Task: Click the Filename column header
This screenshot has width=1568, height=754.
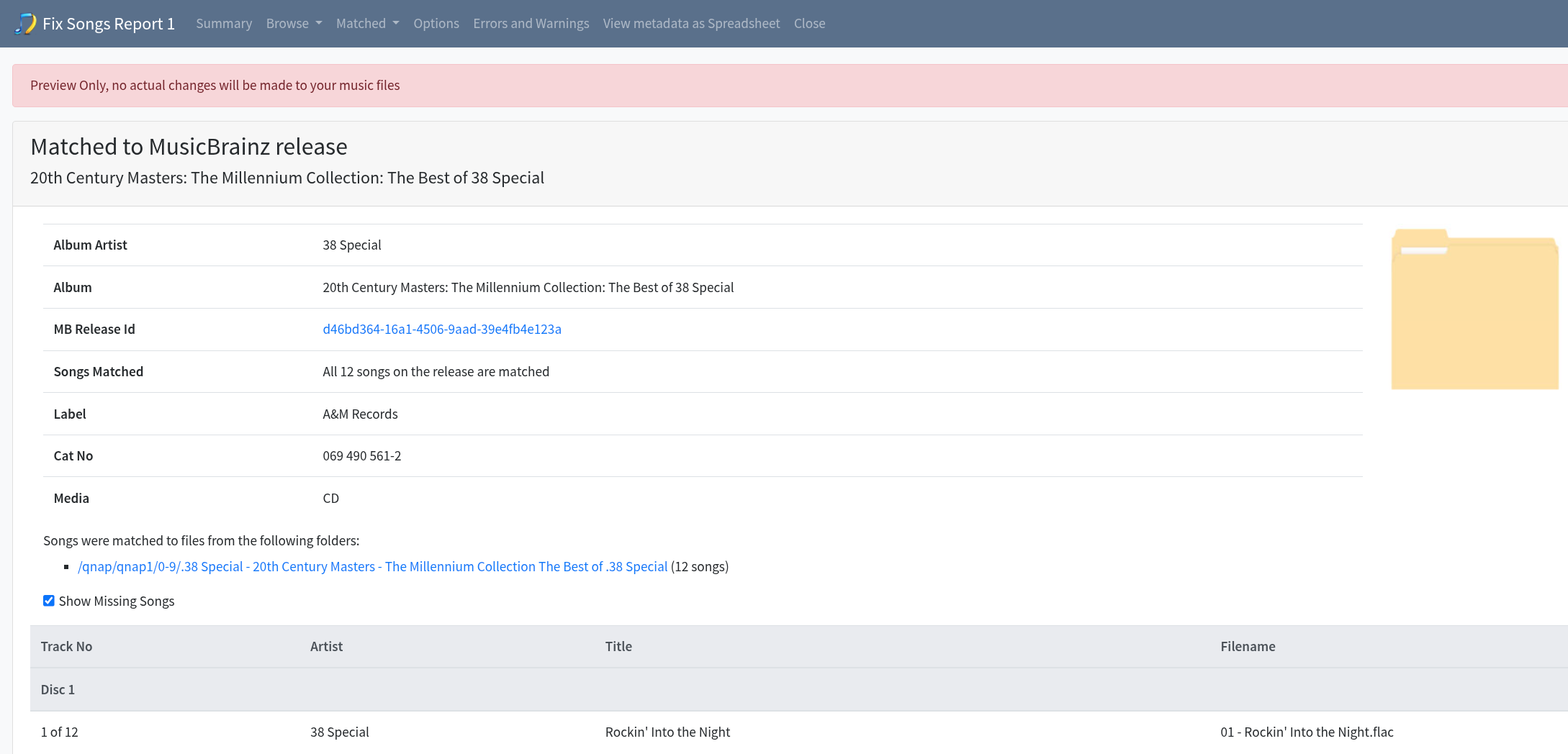Action: (1248, 647)
